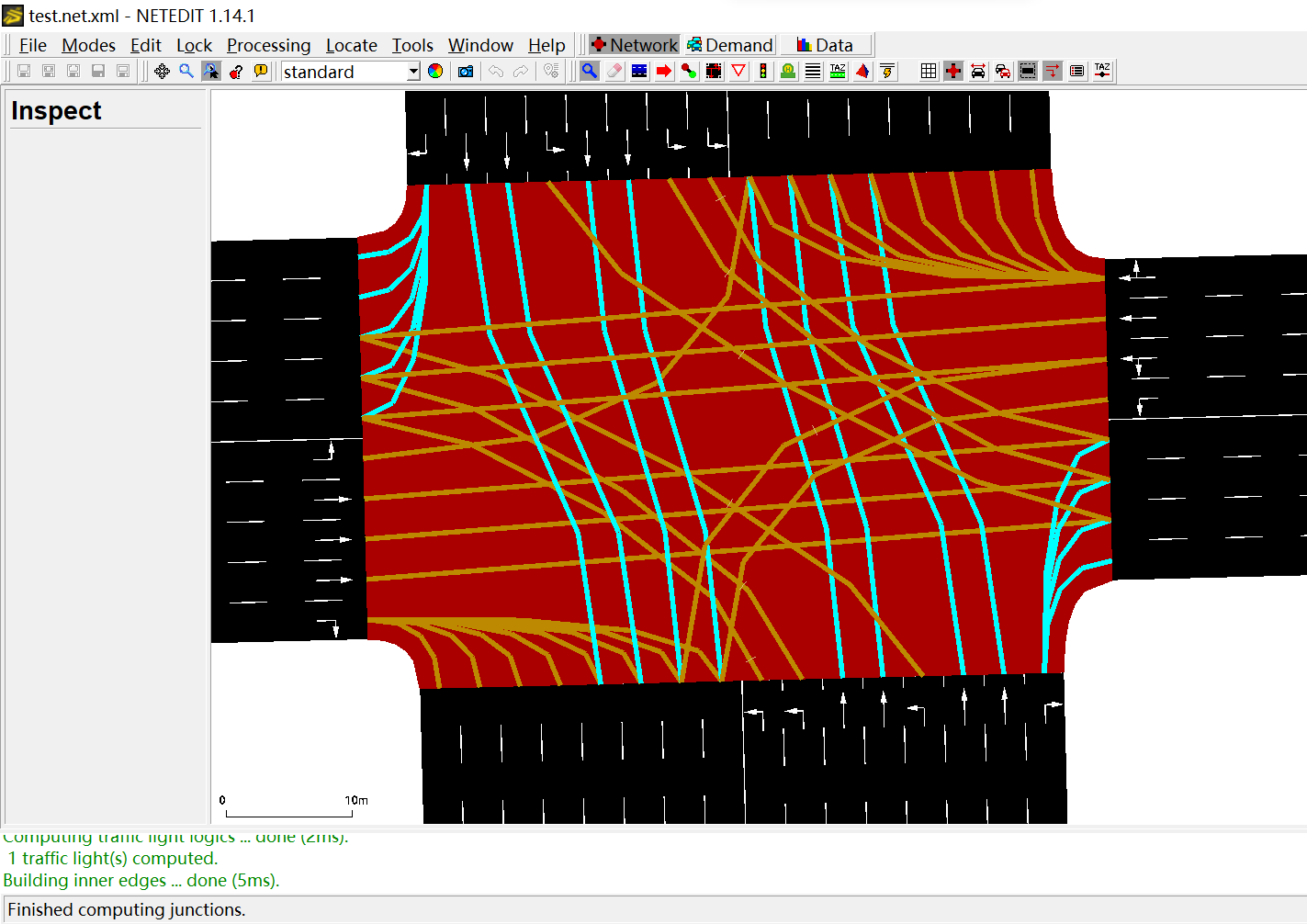
Task: Click the first greyed save disk icon
Action: click(24, 71)
